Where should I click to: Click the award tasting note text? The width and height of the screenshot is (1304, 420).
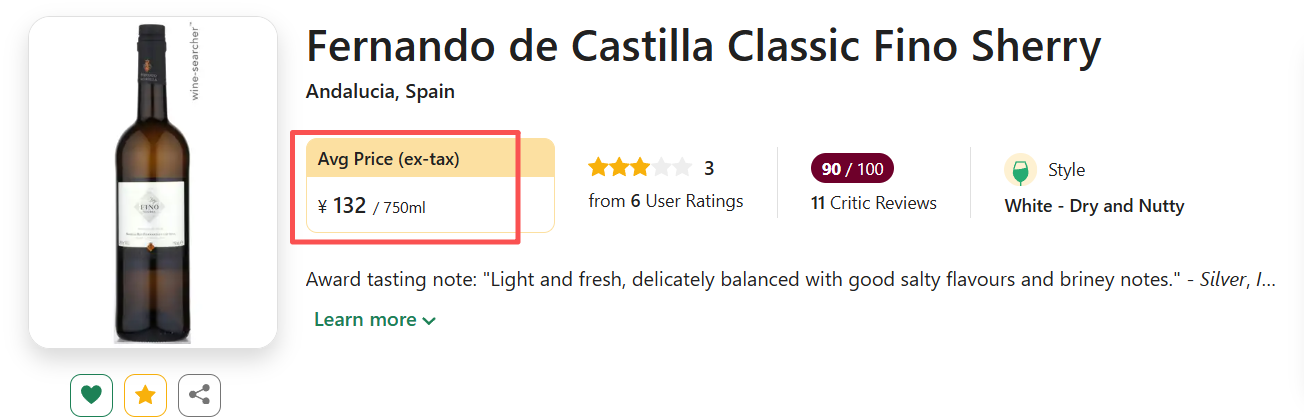pos(790,279)
